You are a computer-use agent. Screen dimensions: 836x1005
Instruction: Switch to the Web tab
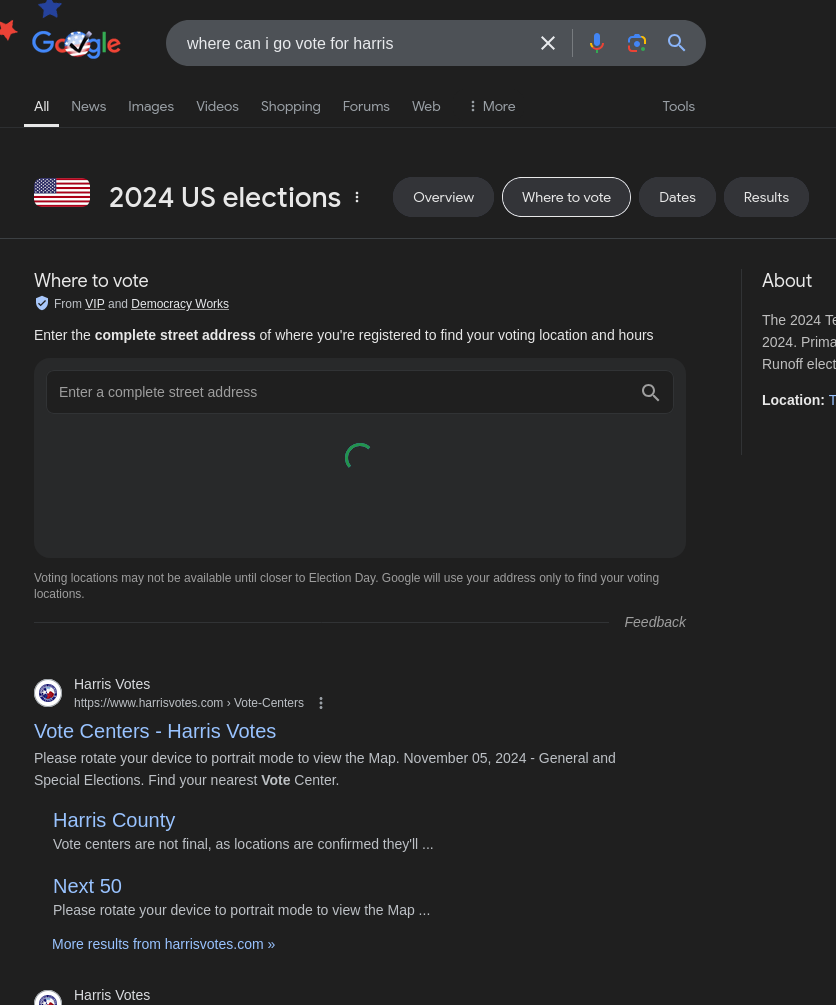tap(426, 106)
